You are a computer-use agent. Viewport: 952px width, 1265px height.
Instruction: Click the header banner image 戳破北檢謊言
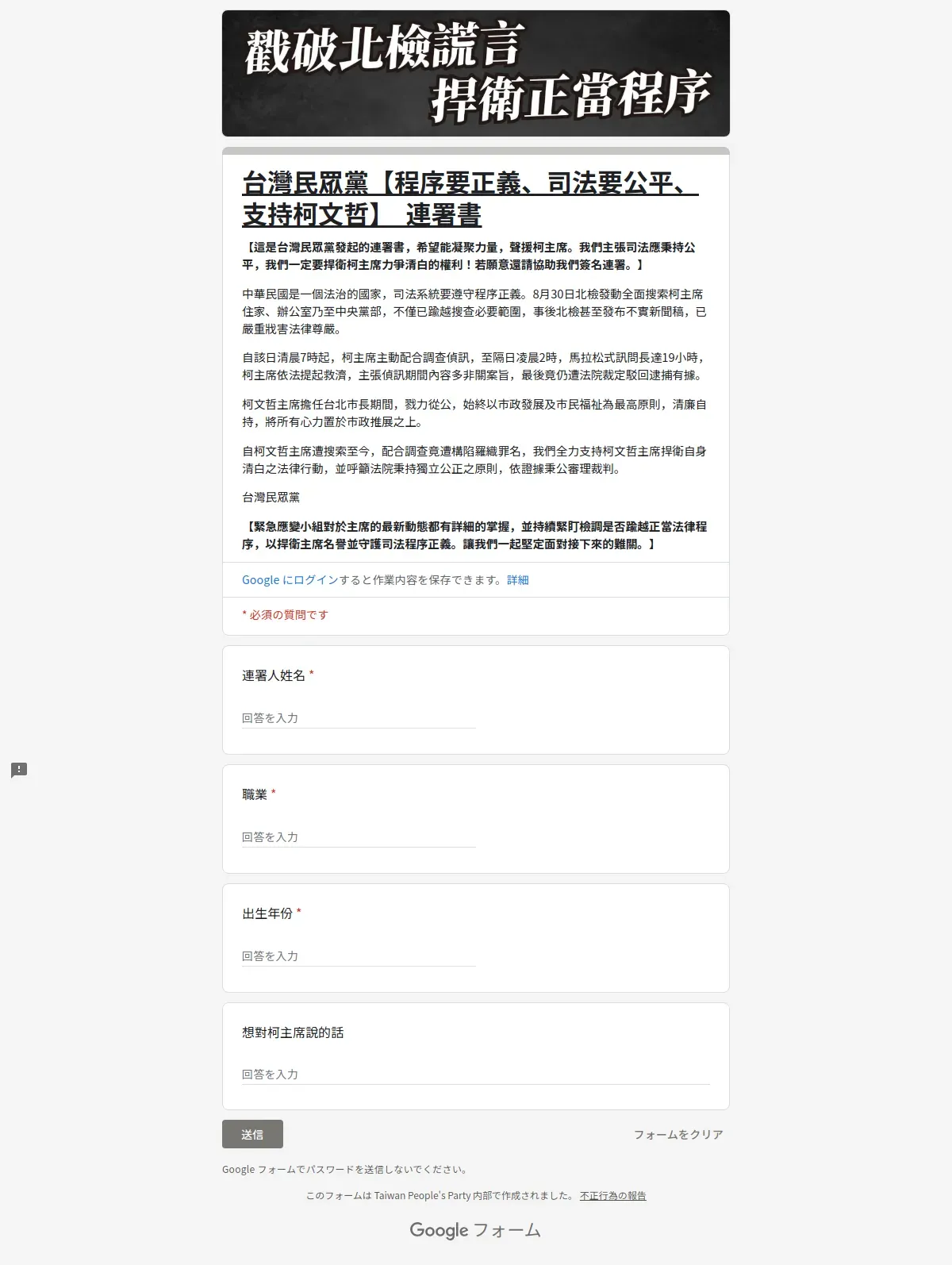[476, 73]
